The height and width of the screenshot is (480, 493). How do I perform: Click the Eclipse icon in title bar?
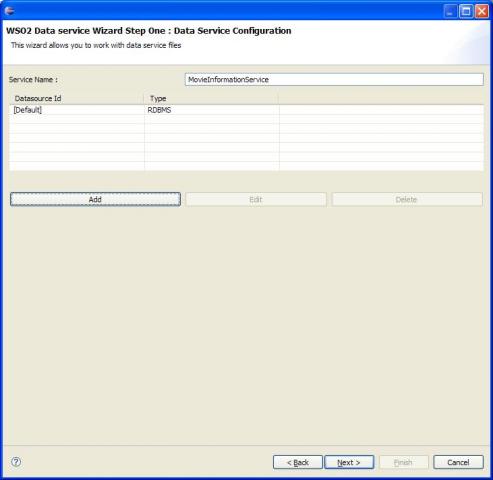10,11
